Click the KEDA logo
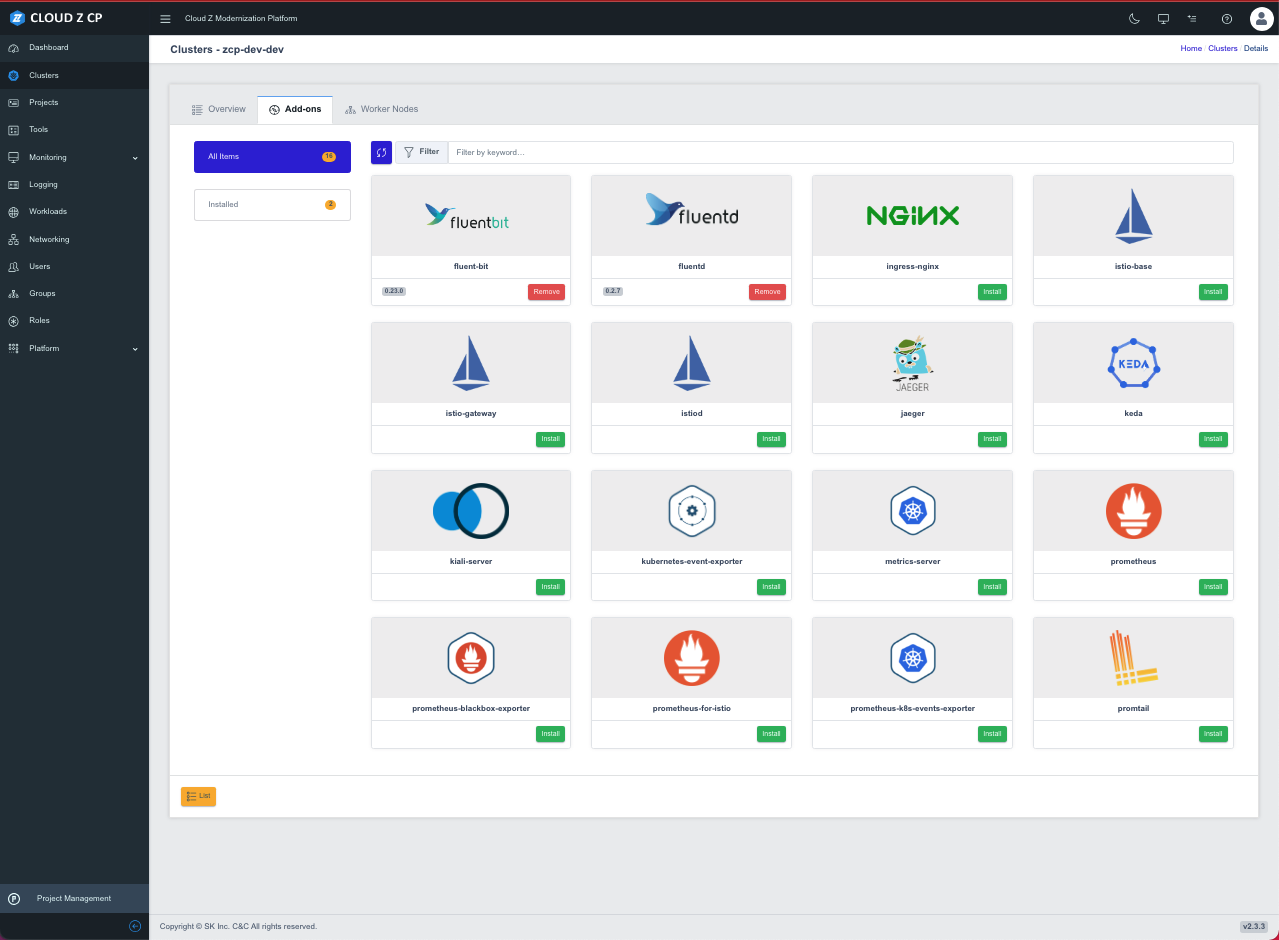The width and height of the screenshot is (1279, 940). click(x=1133, y=363)
